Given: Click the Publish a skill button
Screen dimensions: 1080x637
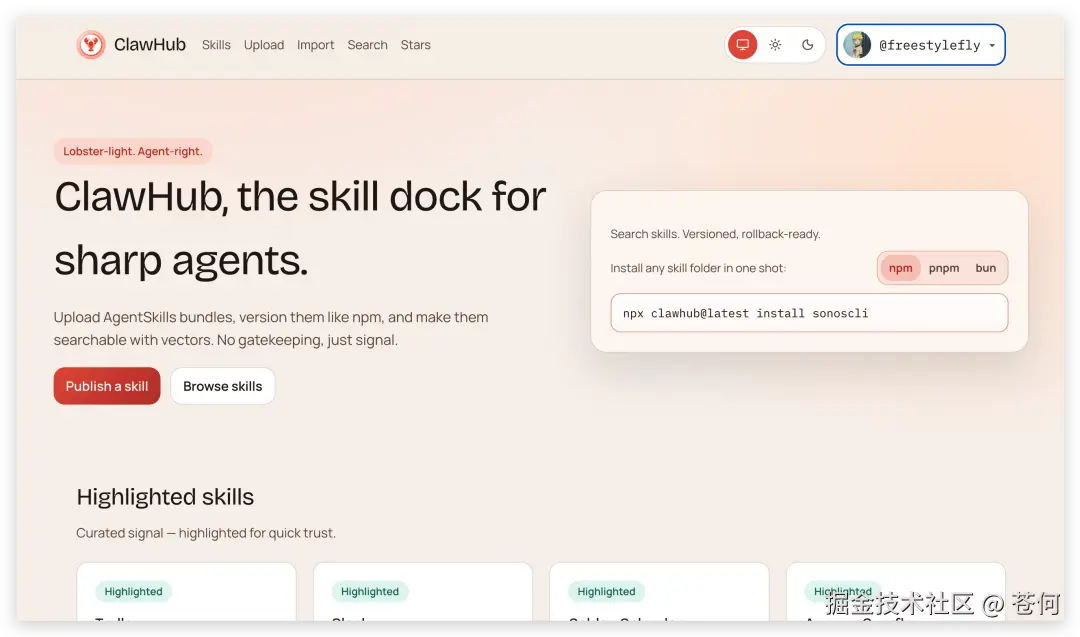Looking at the screenshot, I should [x=107, y=386].
